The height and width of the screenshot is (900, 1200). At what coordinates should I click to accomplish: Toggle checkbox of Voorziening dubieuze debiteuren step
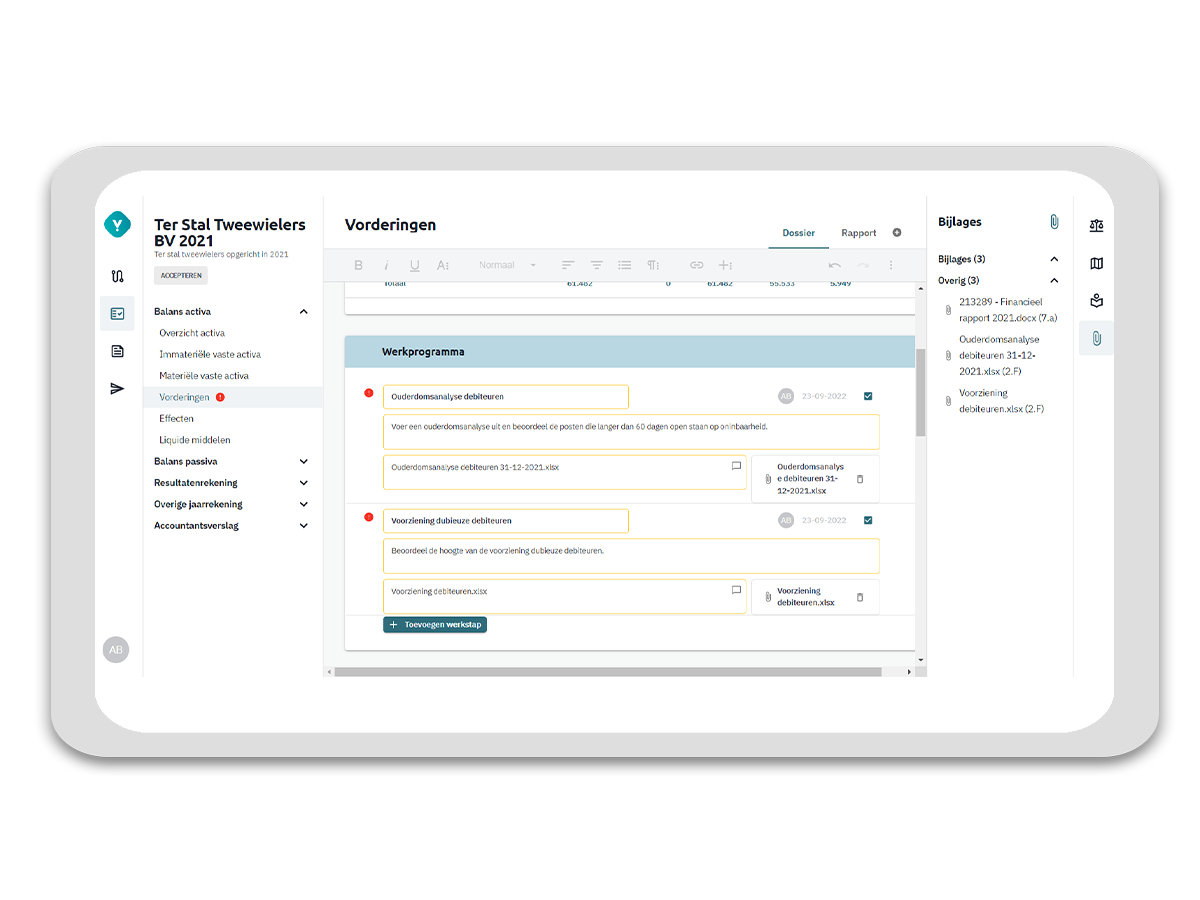point(868,520)
